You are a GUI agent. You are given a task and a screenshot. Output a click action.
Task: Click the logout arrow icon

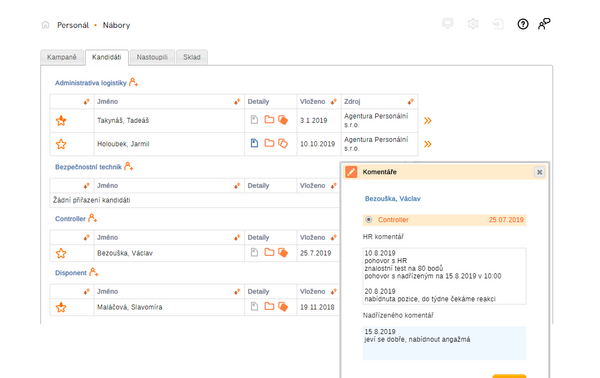click(x=498, y=24)
